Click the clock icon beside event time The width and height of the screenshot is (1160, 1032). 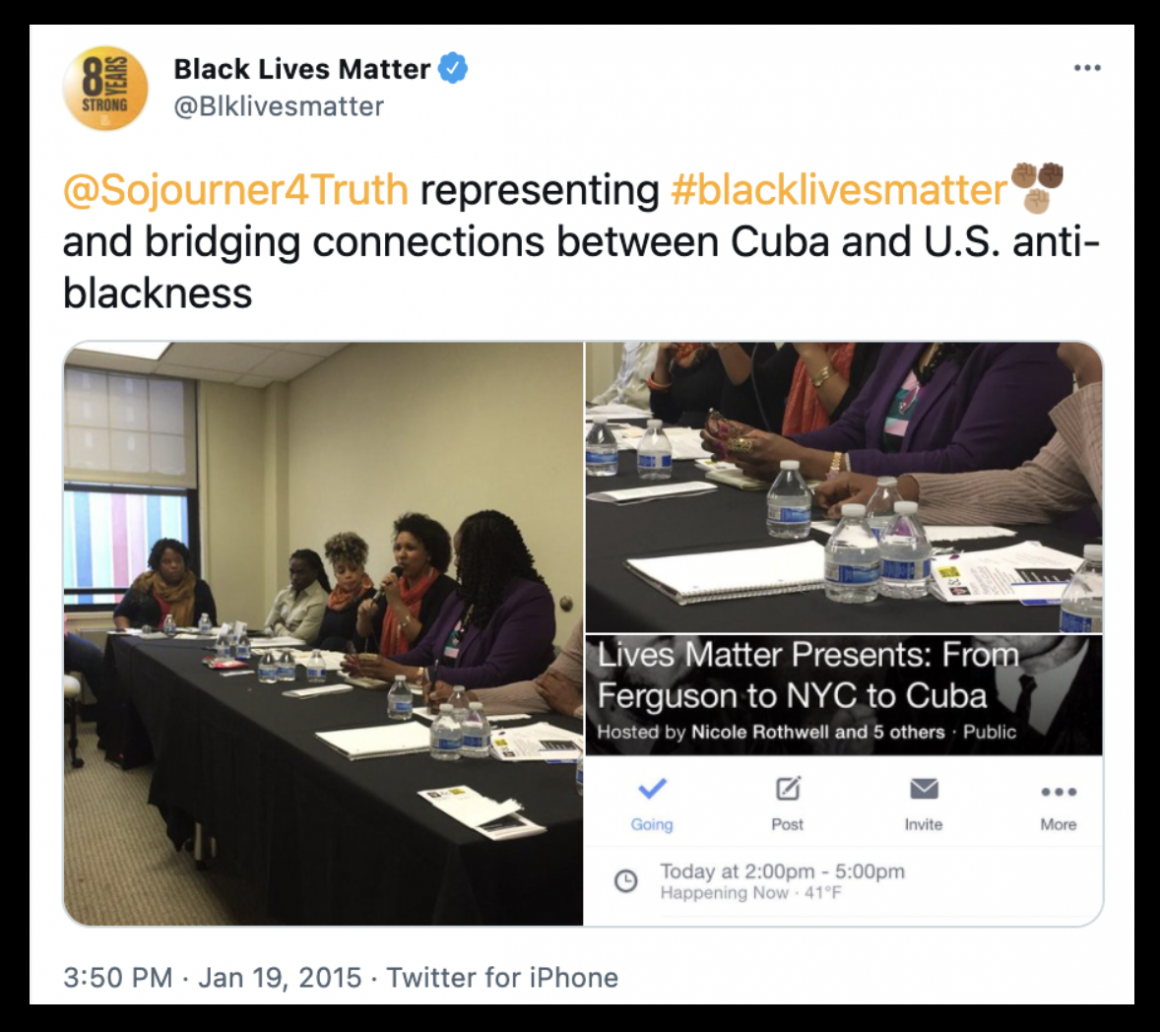point(626,881)
